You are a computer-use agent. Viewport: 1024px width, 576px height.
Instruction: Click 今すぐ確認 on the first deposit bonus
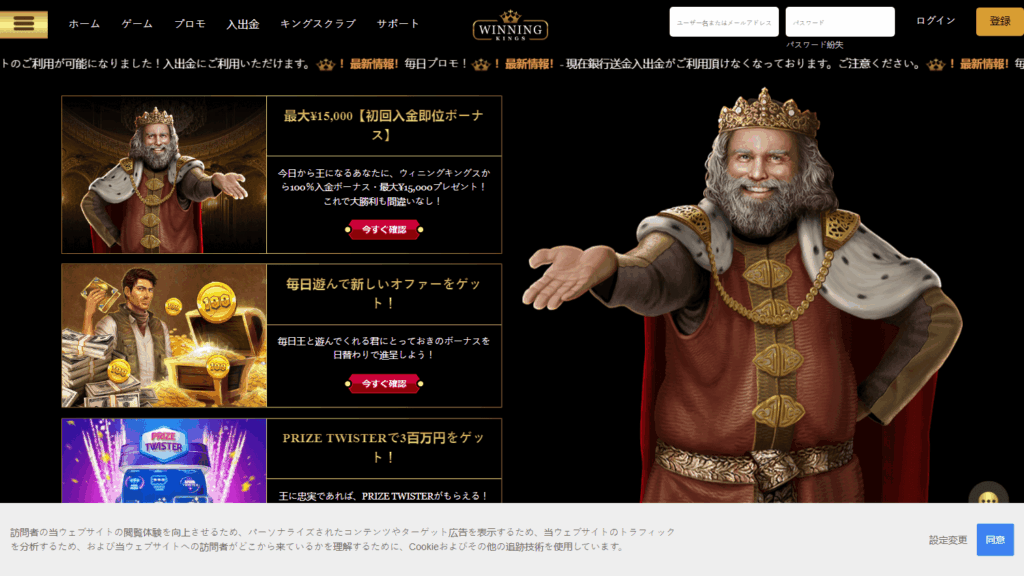click(x=384, y=230)
